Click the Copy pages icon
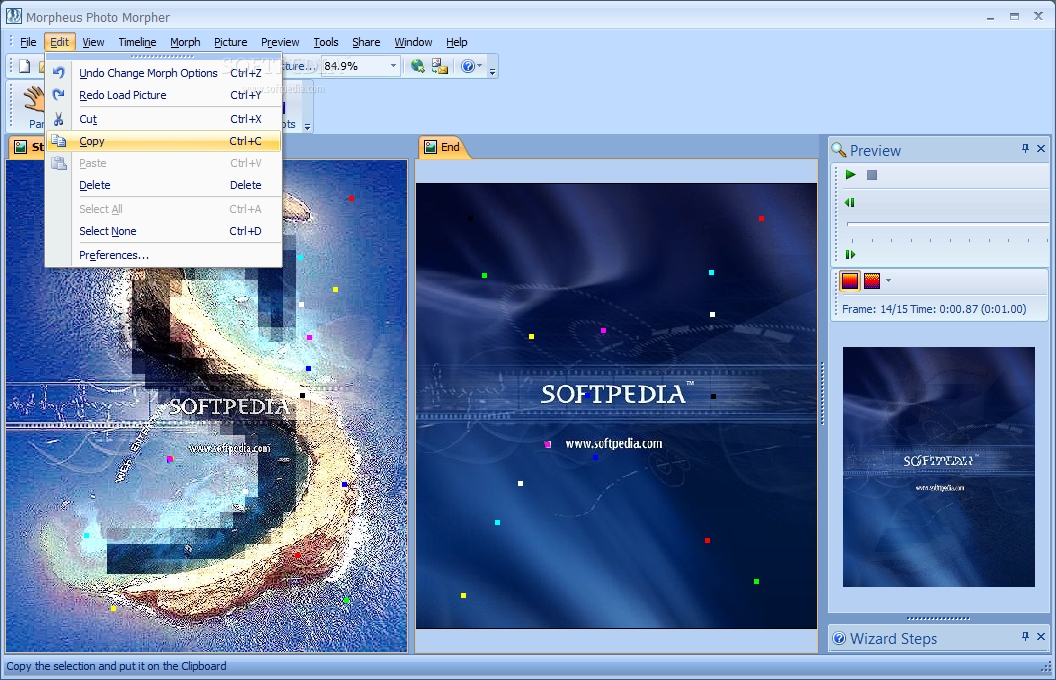The height and width of the screenshot is (680, 1056). [59, 141]
